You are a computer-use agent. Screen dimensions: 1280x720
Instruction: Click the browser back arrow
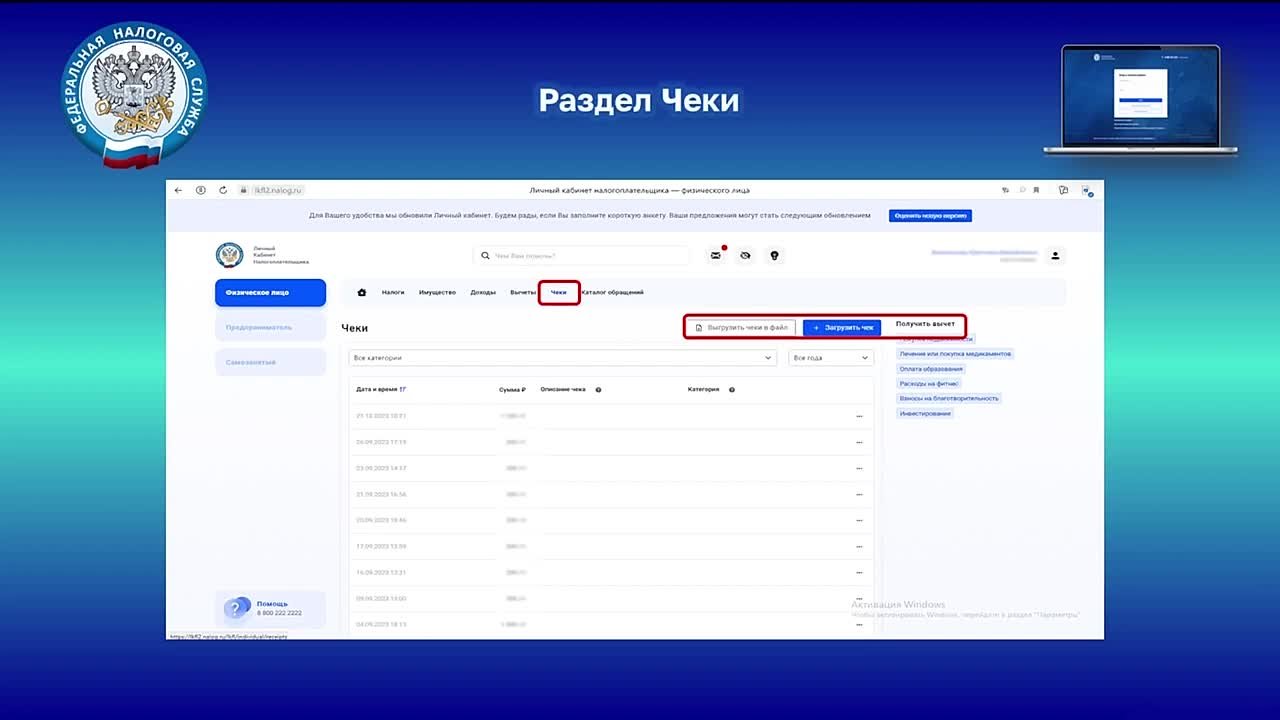179,190
